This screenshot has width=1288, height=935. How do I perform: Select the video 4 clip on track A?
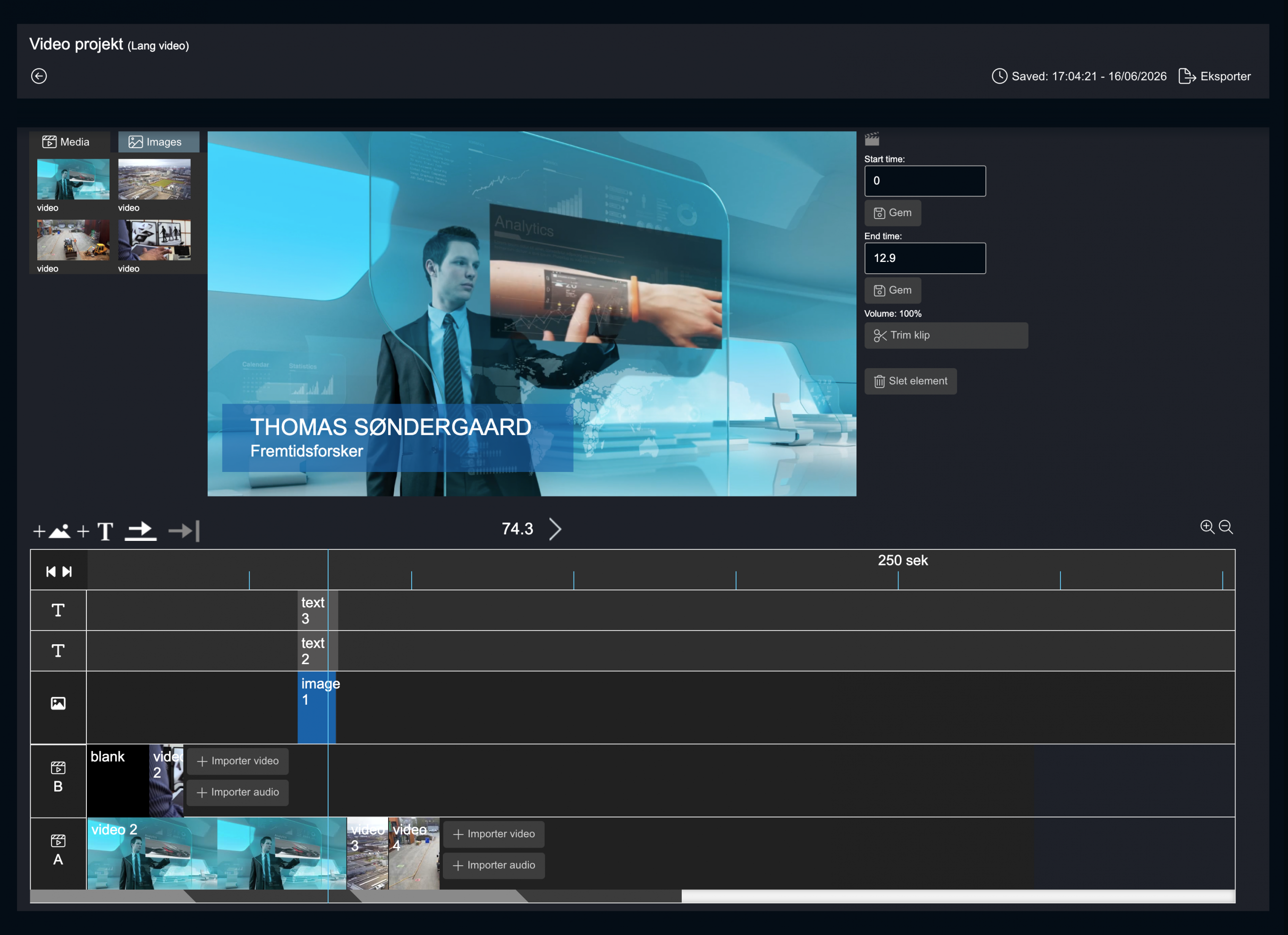tap(414, 853)
